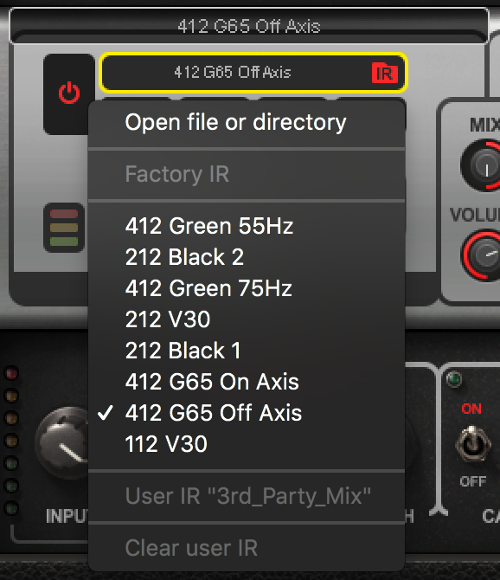Open the 412 G65 Off Axis IR selector
The width and height of the screenshot is (500, 580).
(253, 72)
